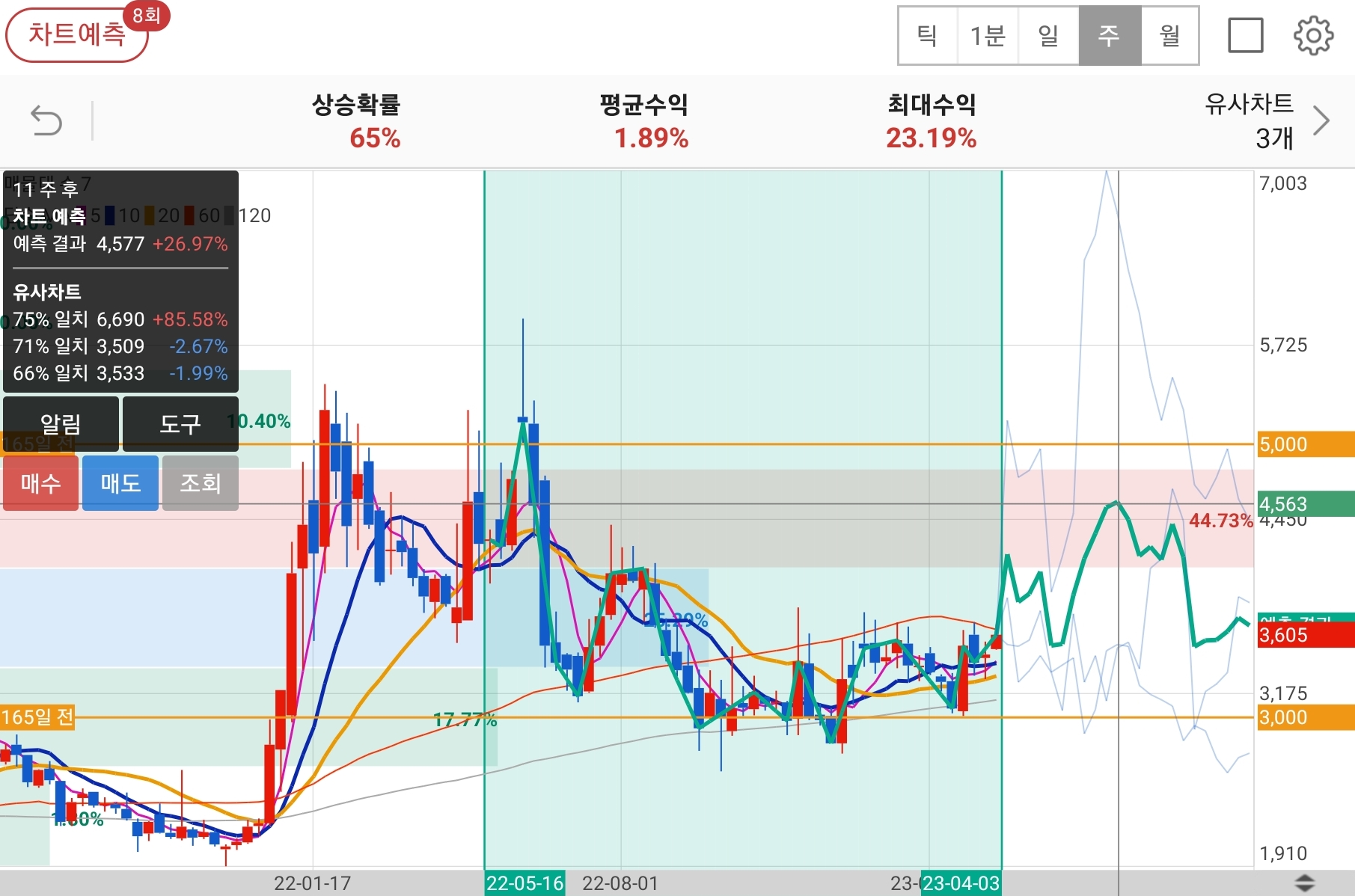This screenshot has width=1355, height=896.
Task: Tap 상승확률 65% statistic
Action: pyautogui.click(x=356, y=121)
